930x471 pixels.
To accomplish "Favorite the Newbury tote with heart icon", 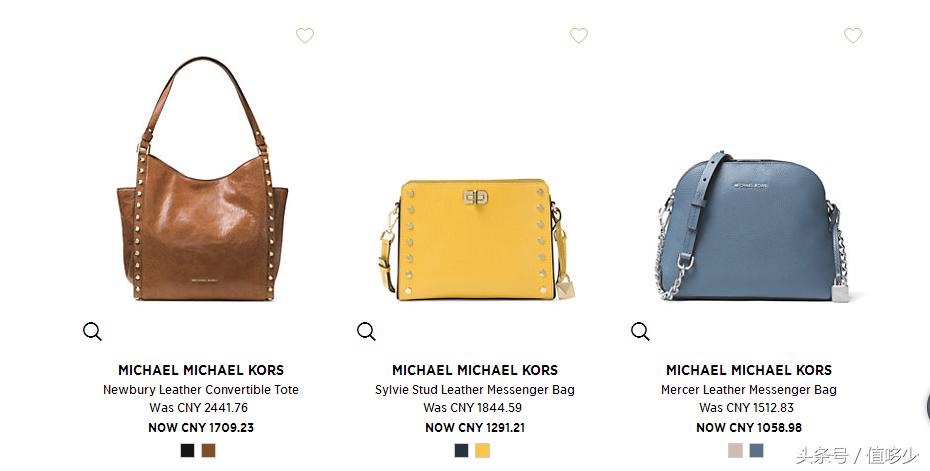I will pos(305,36).
